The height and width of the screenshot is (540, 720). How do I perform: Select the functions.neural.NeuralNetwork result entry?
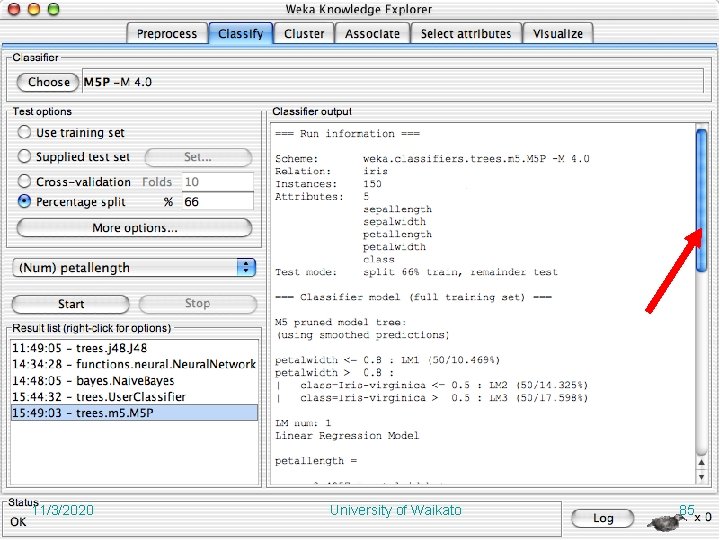[x=134, y=364]
